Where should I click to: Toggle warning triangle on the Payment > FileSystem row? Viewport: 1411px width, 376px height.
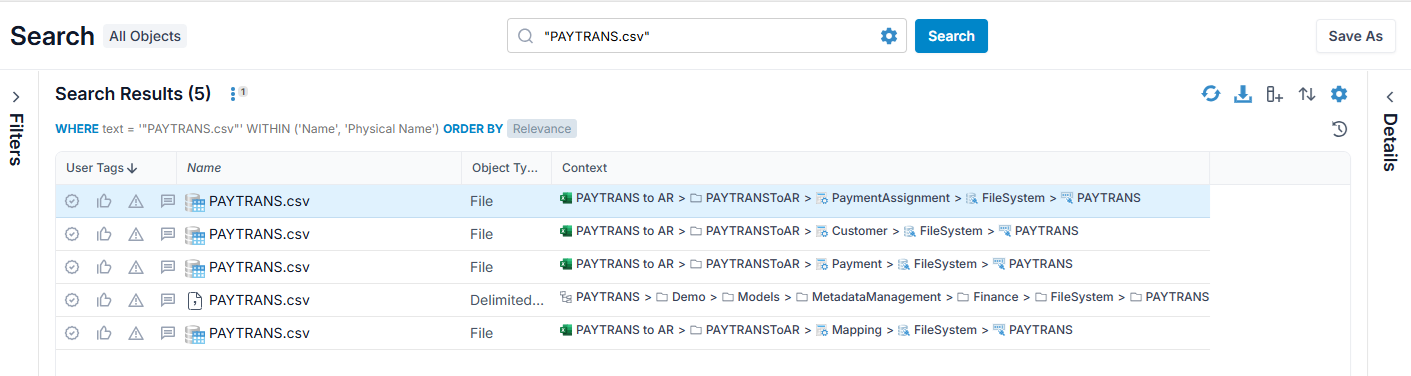click(136, 267)
